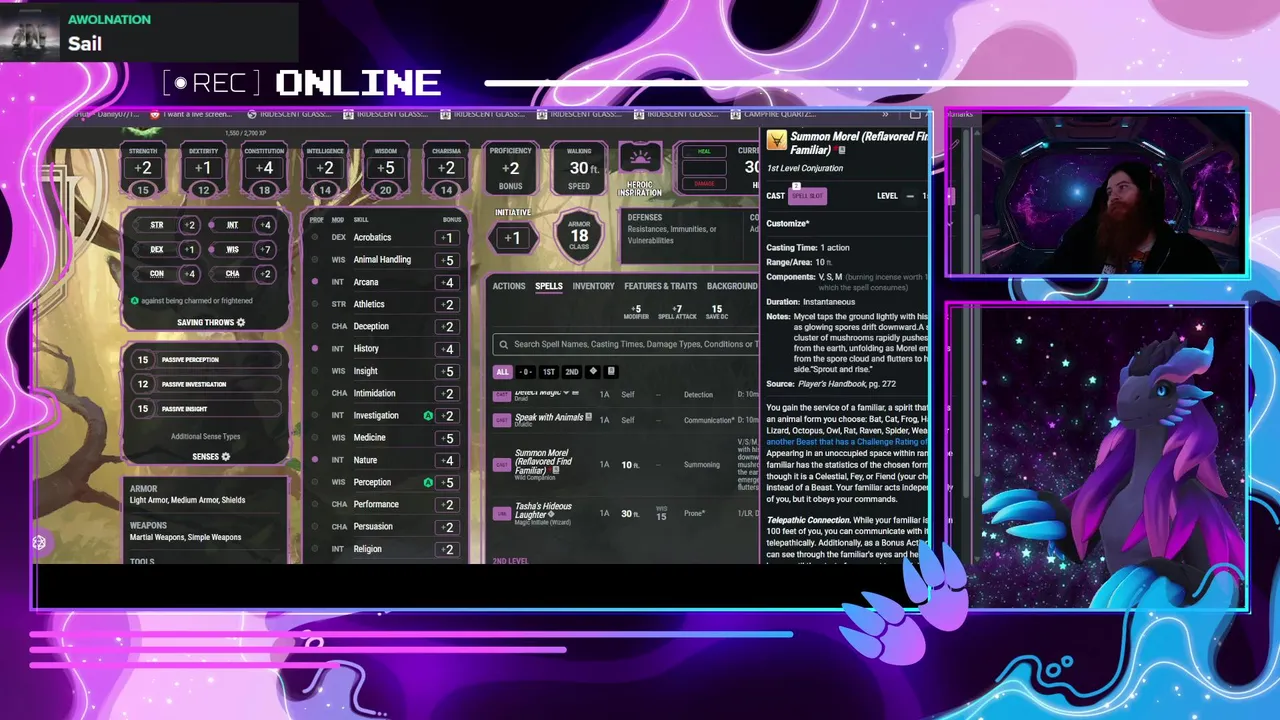Image resolution: width=1280 pixels, height=720 pixels.
Task: Open Tasha's Hideous Laughter spell details
Action: point(543,511)
